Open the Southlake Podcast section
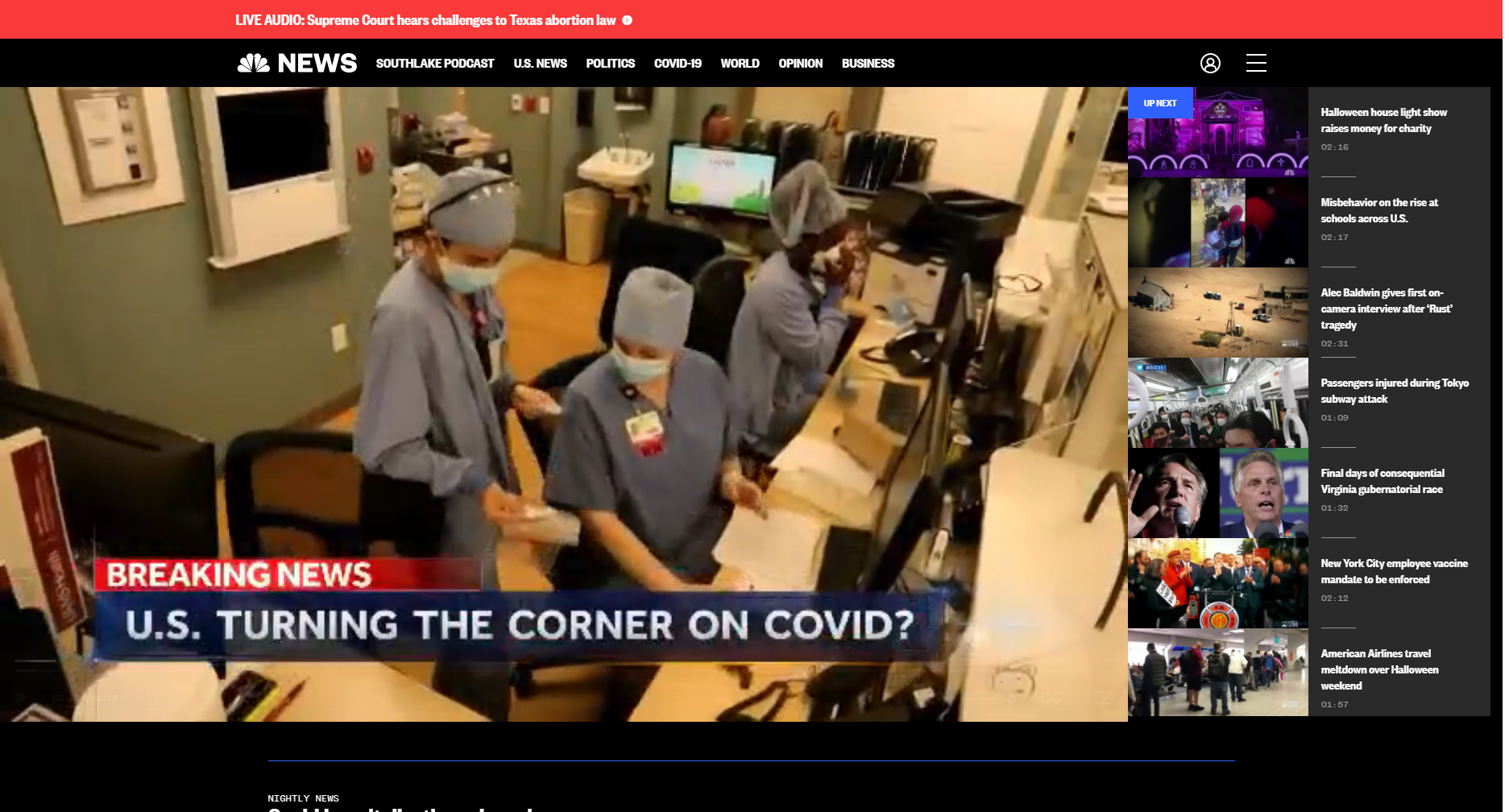The height and width of the screenshot is (812, 1509). point(434,63)
